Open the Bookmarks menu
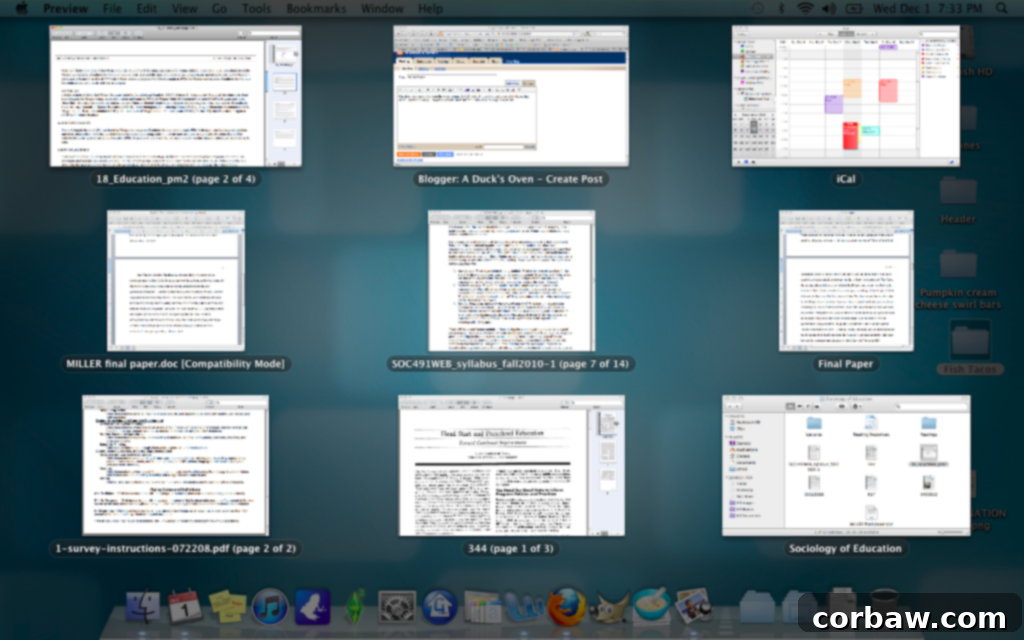The width and height of the screenshot is (1024, 640). 314,8
